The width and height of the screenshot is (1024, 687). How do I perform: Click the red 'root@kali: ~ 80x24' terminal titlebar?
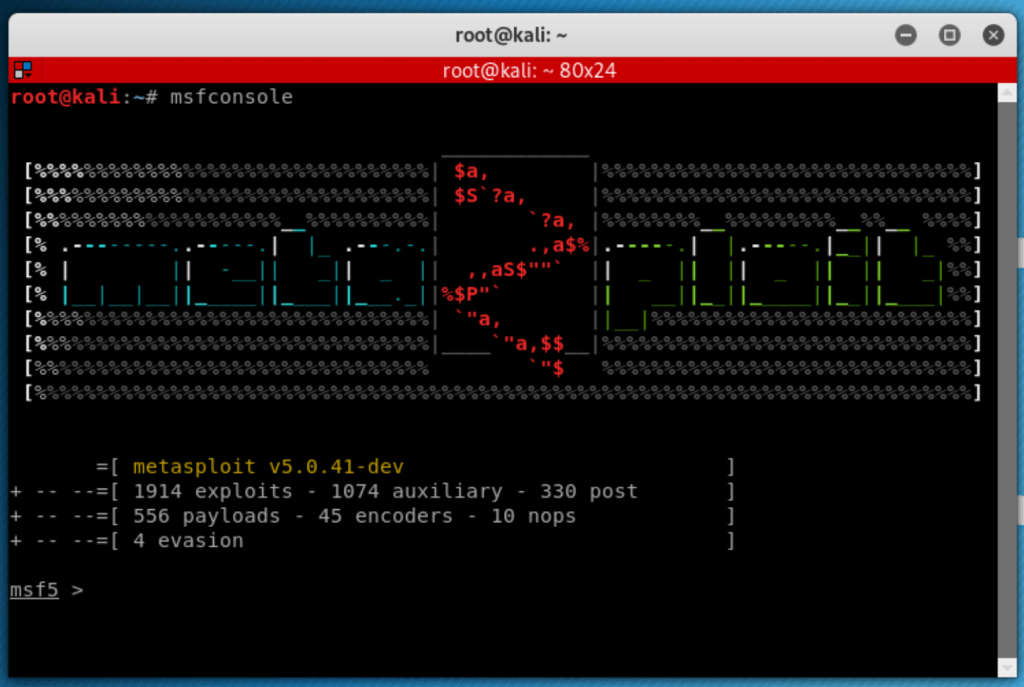point(512,70)
